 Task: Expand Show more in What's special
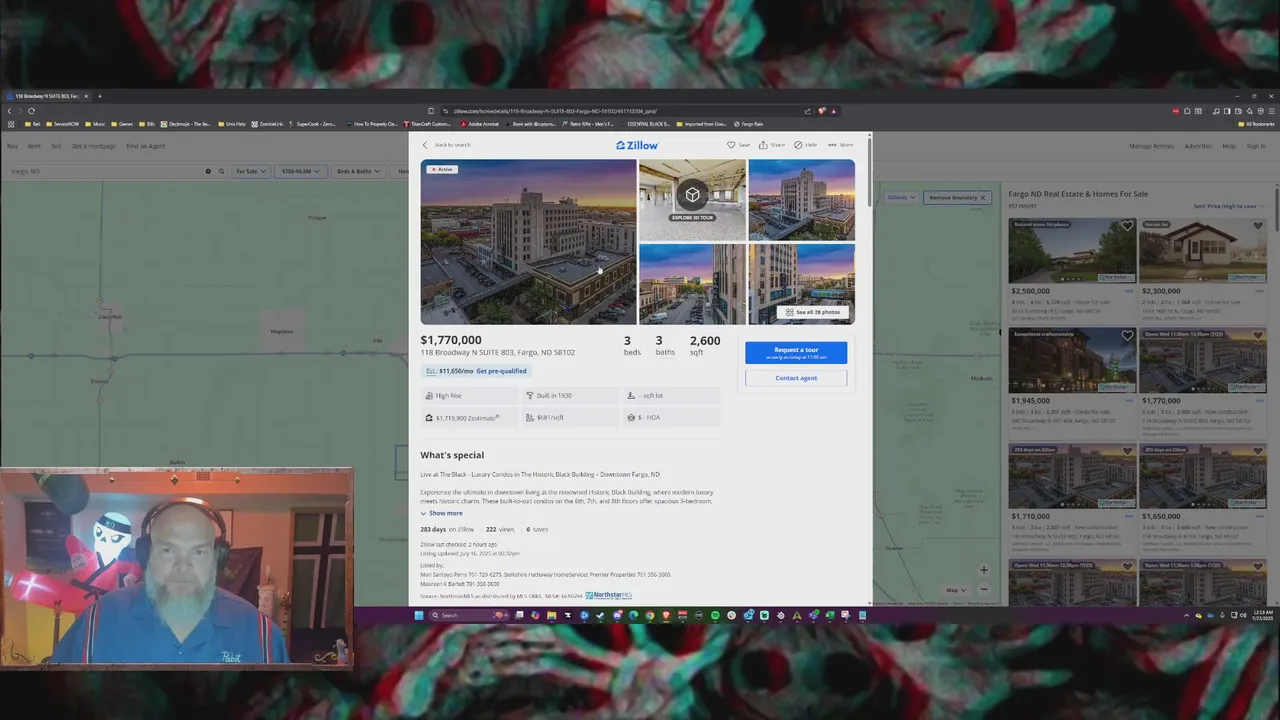click(441, 513)
